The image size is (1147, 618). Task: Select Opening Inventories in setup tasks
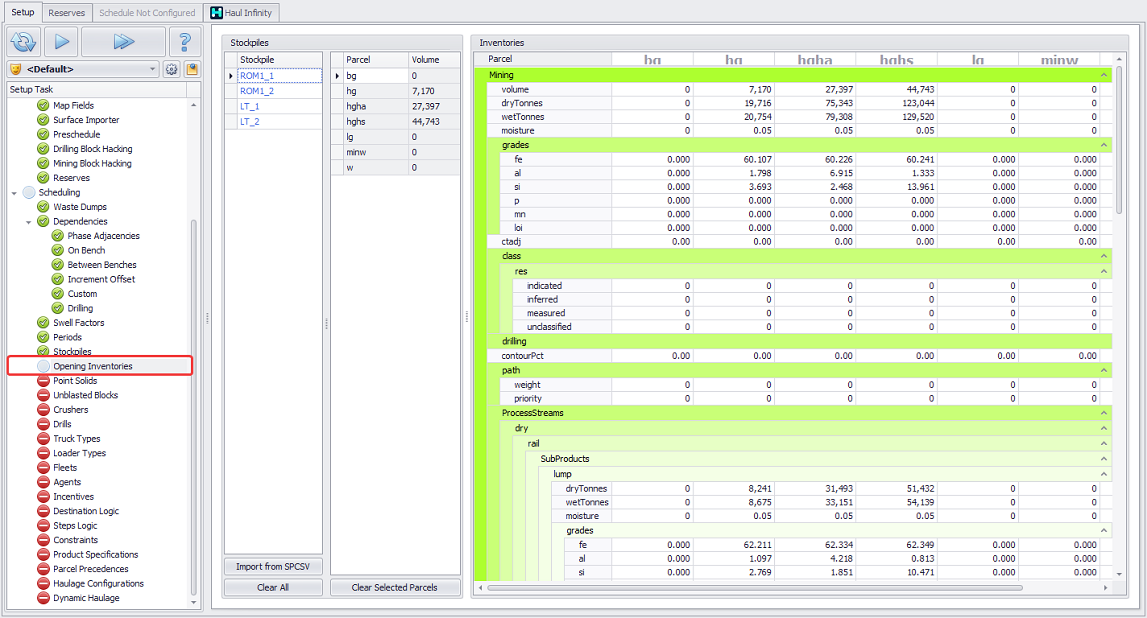pos(92,366)
